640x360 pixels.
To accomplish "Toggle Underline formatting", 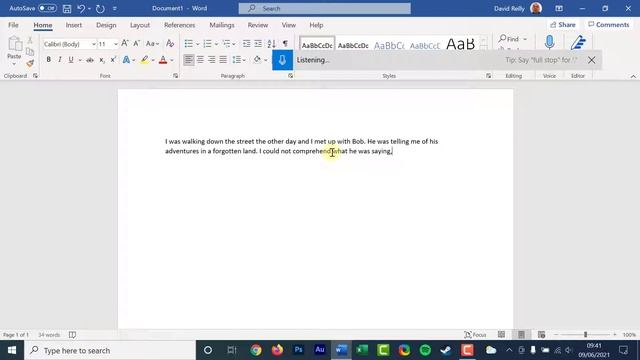I will (x=71, y=60).
